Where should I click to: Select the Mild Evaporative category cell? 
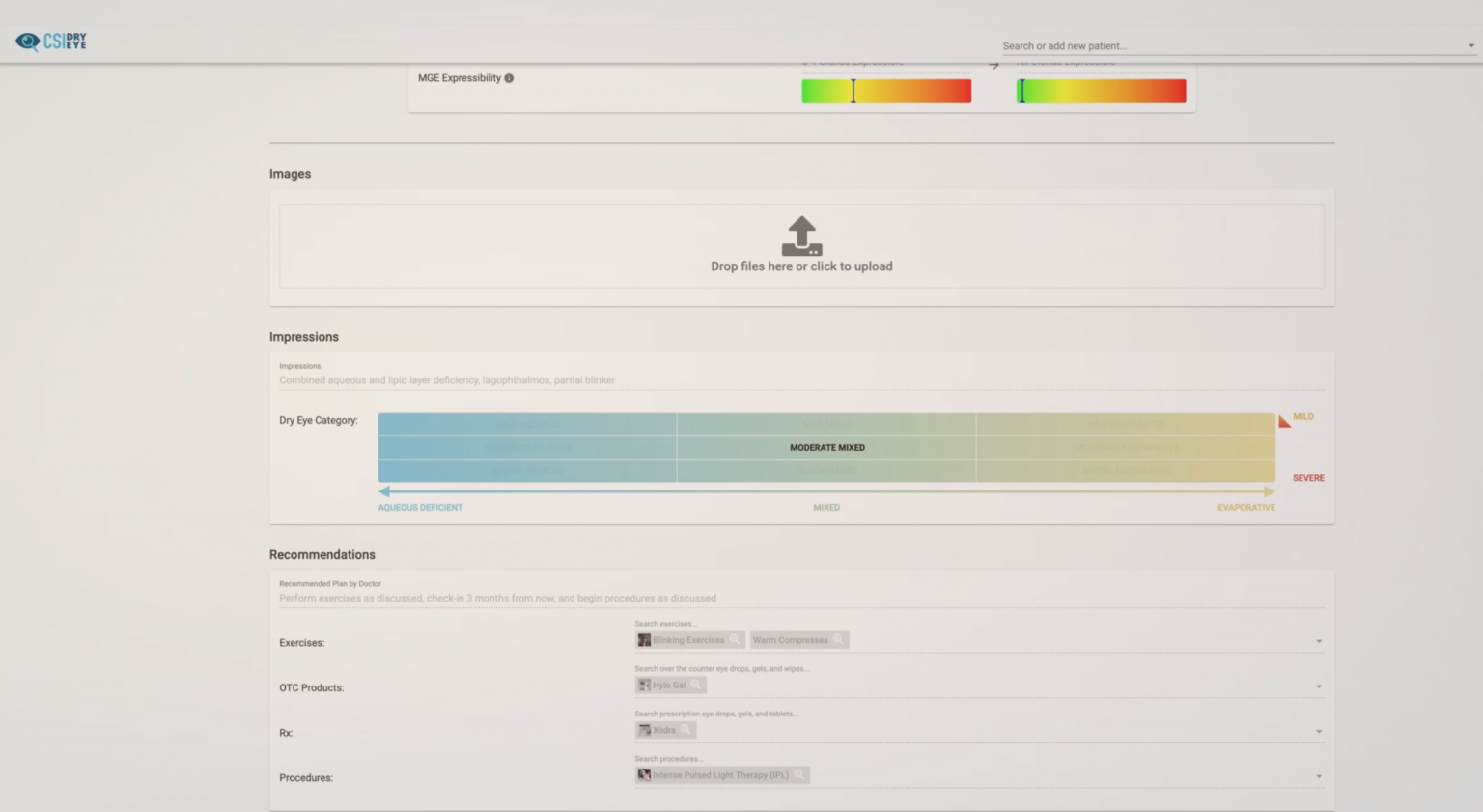click(1125, 424)
